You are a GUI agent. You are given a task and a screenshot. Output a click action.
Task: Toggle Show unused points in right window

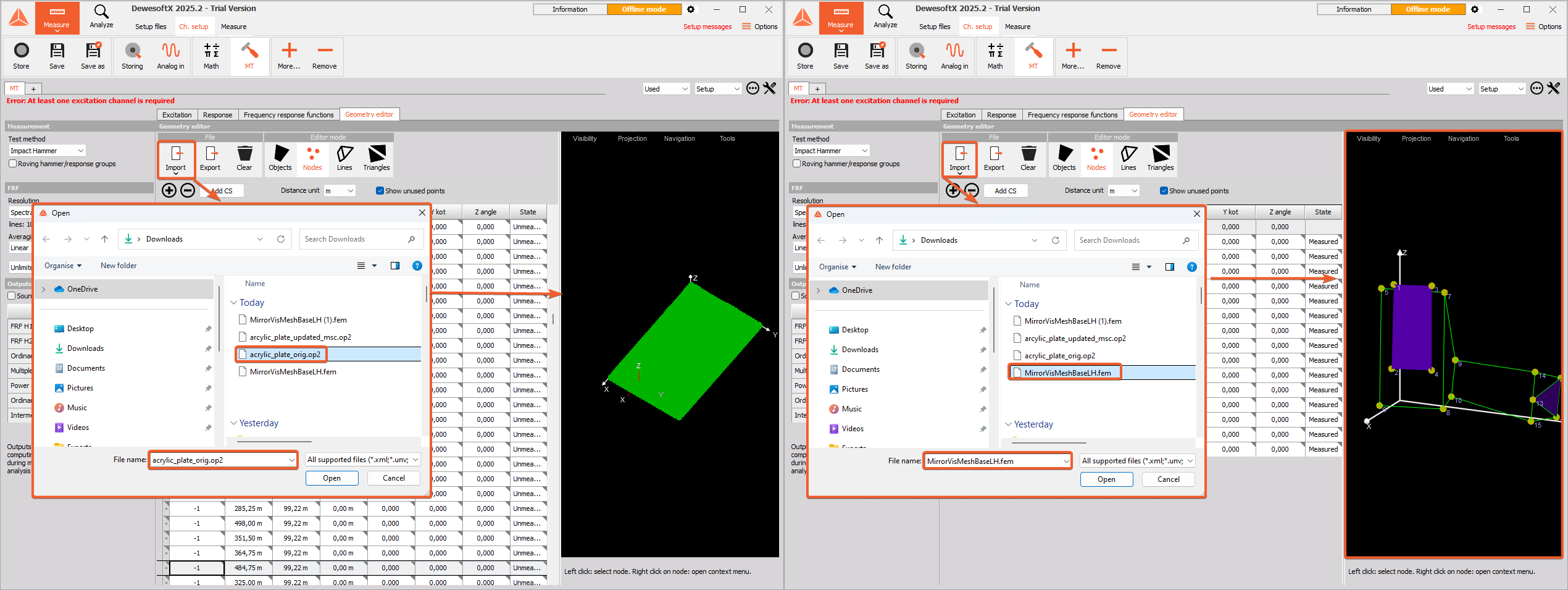coord(1164,191)
